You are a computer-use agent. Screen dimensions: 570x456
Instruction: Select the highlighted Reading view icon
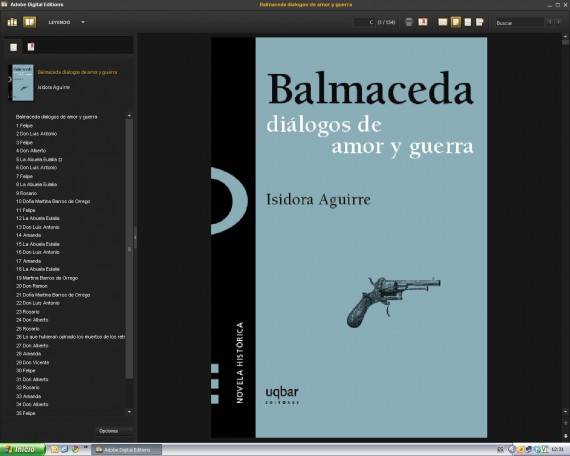click(29, 22)
